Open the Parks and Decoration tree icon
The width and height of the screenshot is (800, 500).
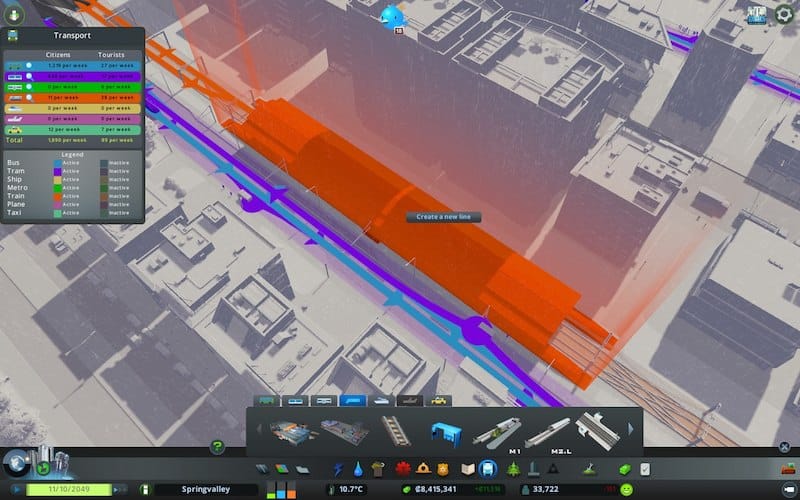click(514, 468)
